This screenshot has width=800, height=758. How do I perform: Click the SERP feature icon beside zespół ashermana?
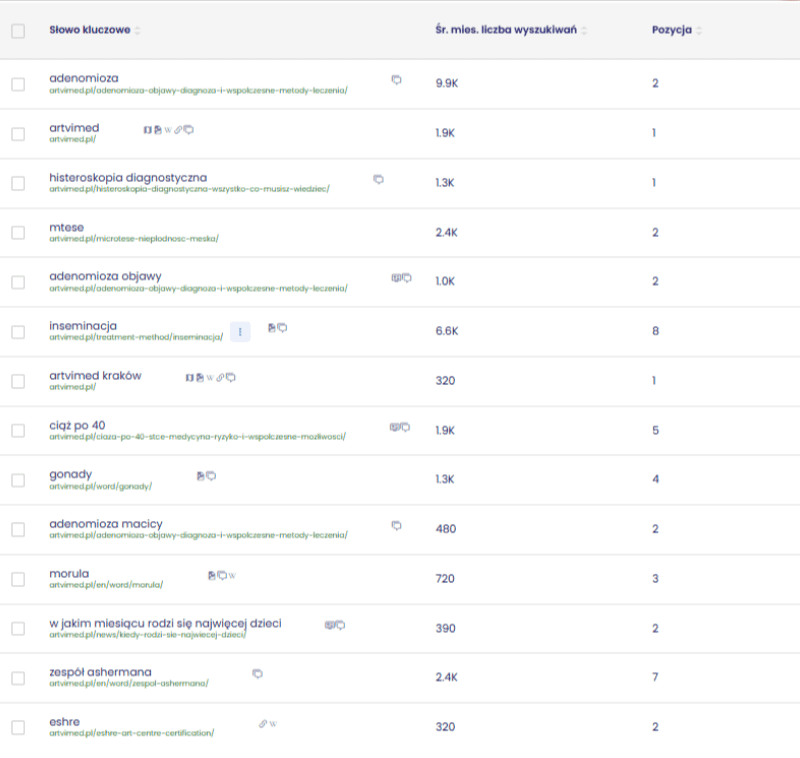pyautogui.click(x=257, y=673)
